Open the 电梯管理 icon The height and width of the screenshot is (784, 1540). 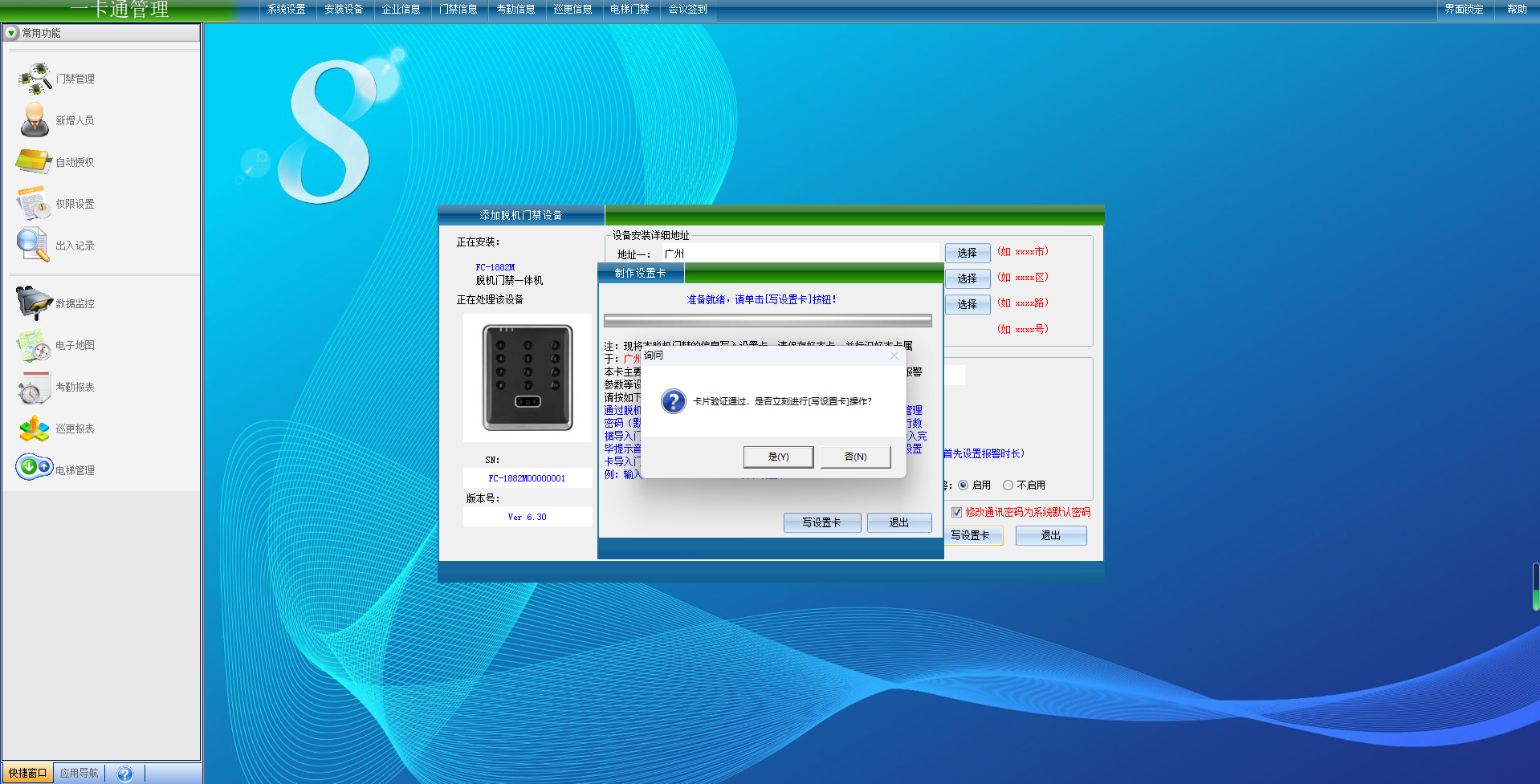pos(35,466)
